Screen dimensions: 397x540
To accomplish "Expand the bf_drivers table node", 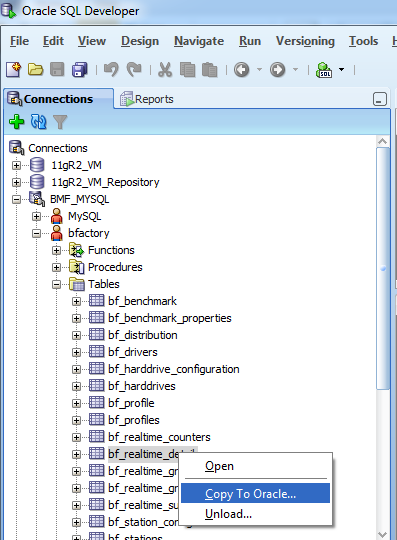I will click(76, 352).
